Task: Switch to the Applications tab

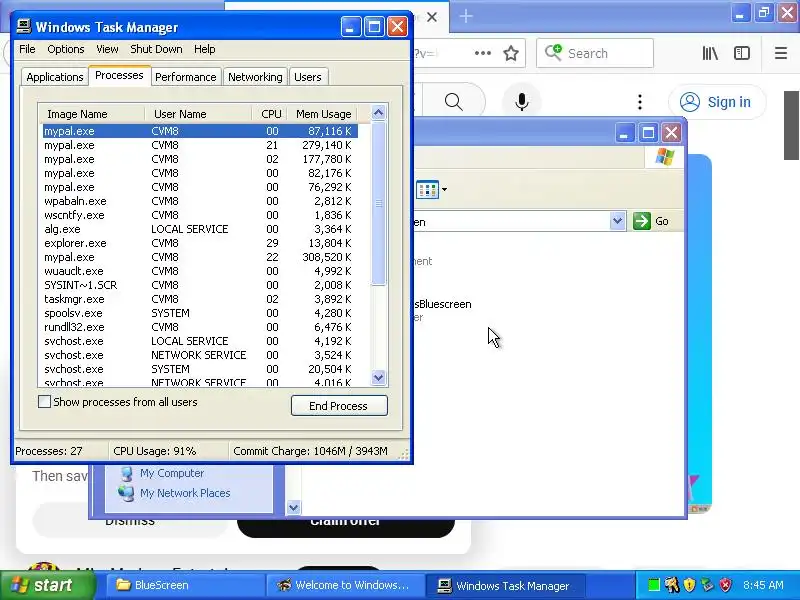Action: coord(55,77)
